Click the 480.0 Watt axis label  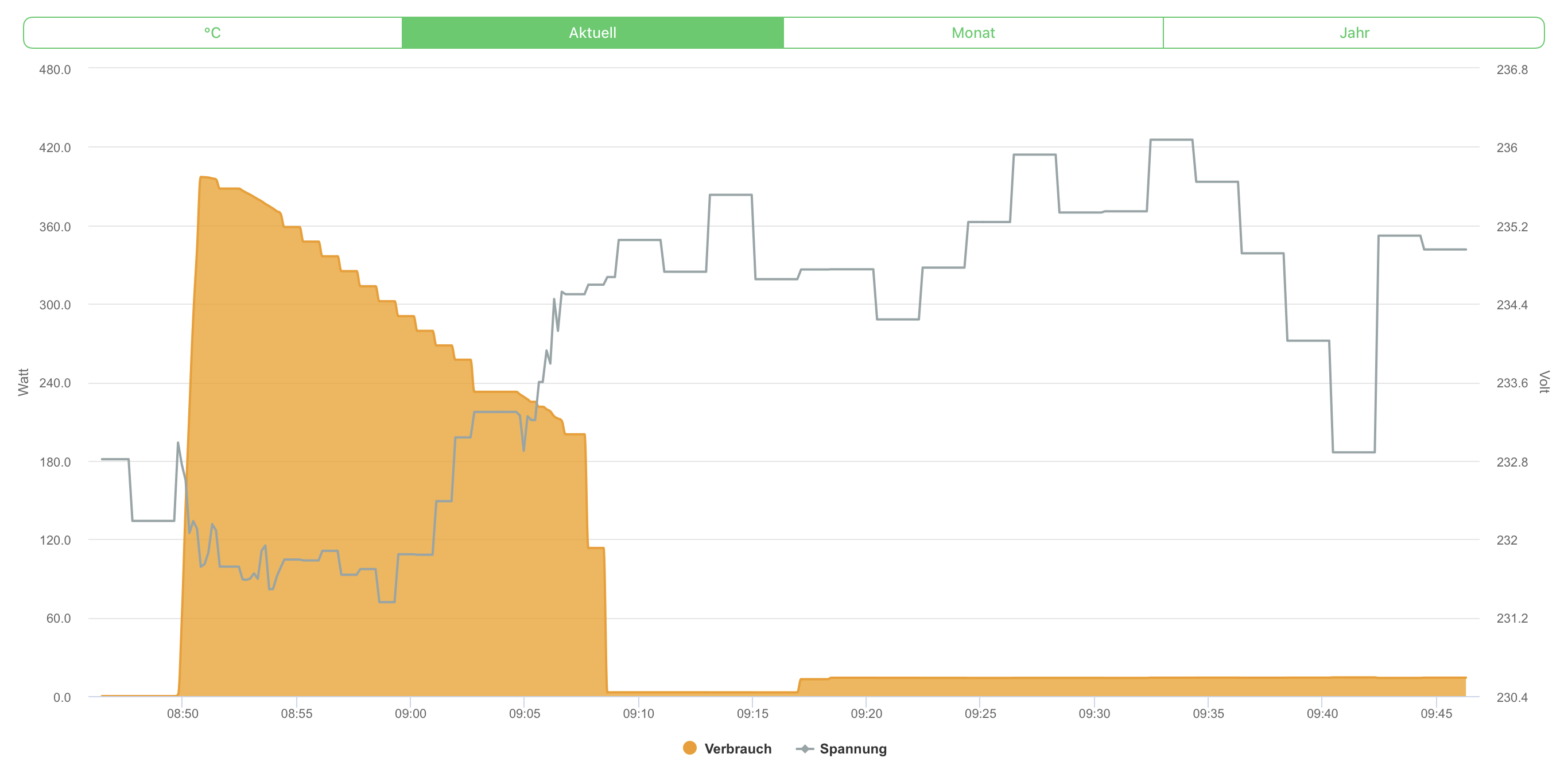coord(55,69)
